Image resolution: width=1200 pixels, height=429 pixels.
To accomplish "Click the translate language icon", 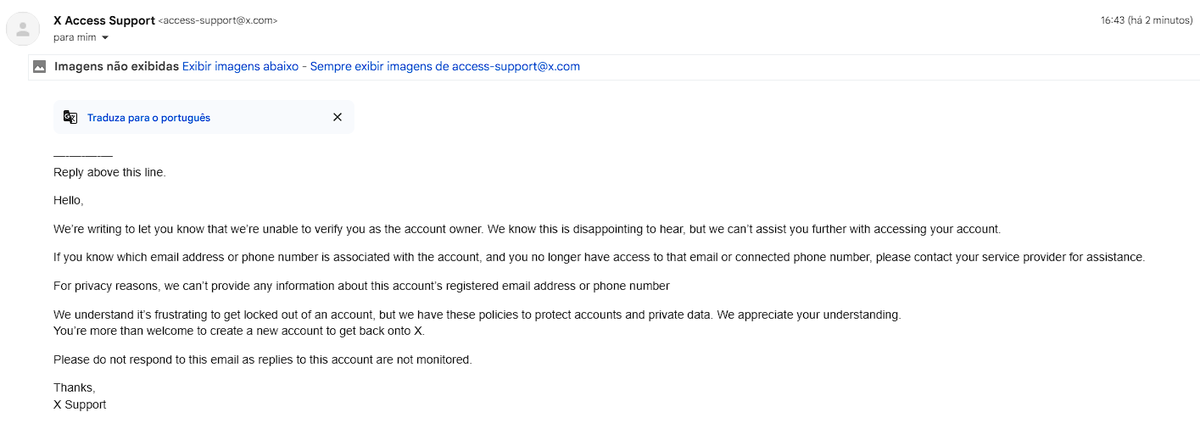I will point(70,117).
